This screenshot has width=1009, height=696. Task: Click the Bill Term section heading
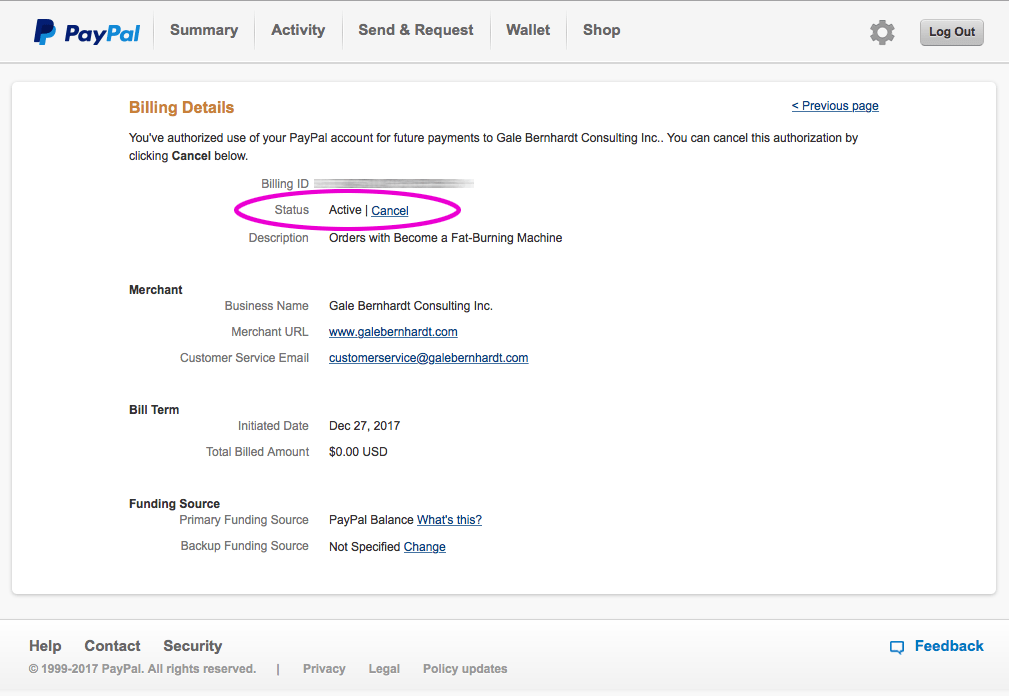coord(154,410)
